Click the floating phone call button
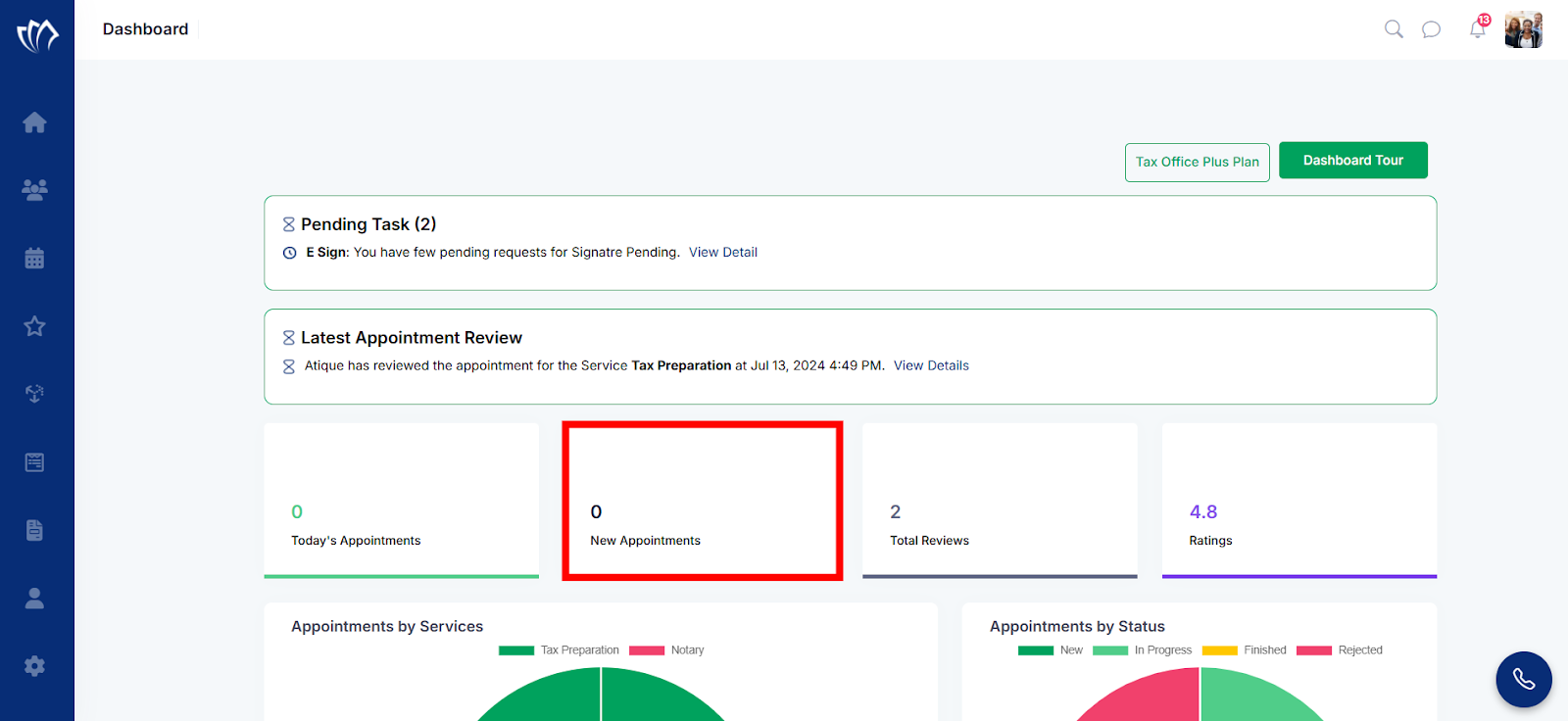The image size is (1568, 721). pyautogui.click(x=1524, y=679)
